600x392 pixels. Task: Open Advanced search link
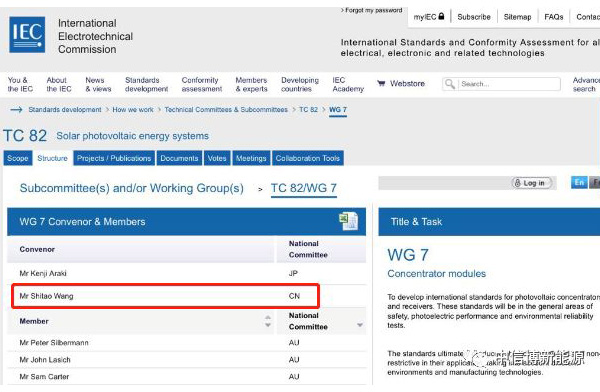coord(586,84)
